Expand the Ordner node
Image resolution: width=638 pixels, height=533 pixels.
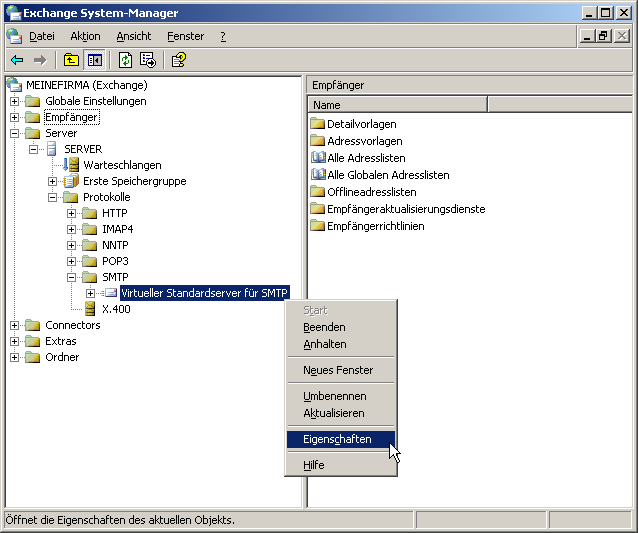[14, 357]
